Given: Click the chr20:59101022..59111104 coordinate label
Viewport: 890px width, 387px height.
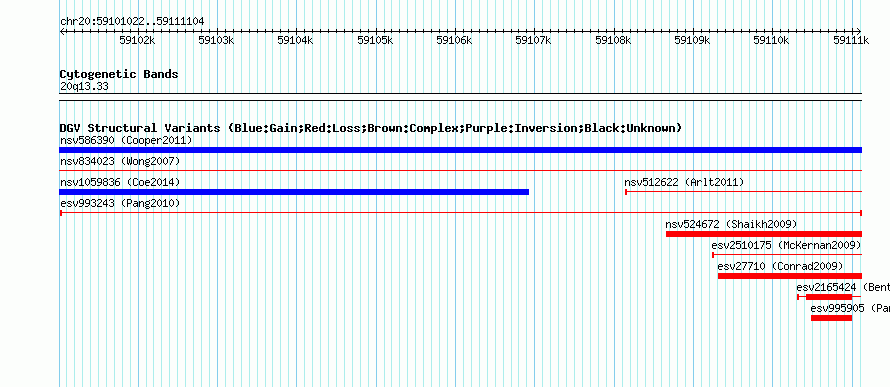Looking at the screenshot, I should coord(132,21).
